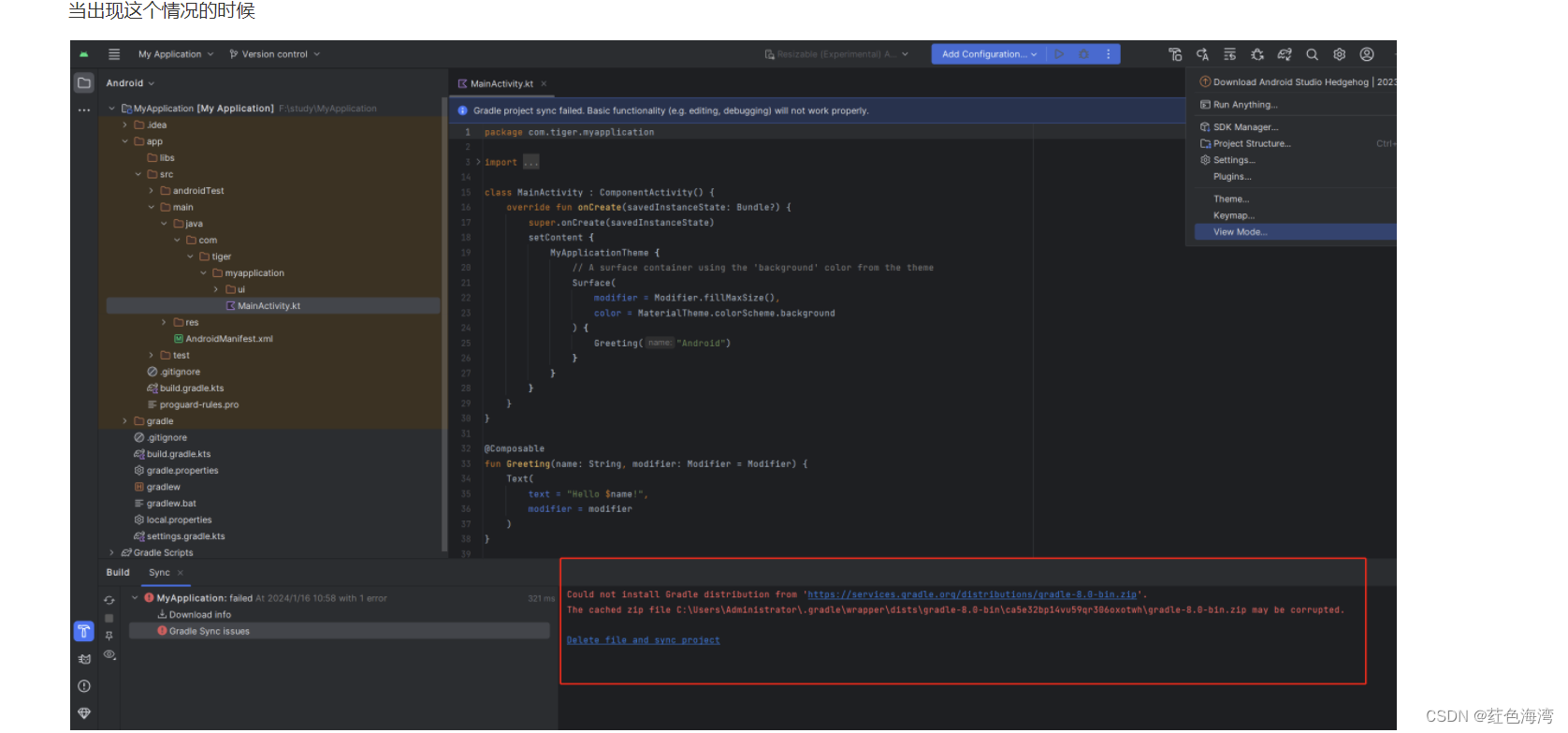Open the Problems tool window icon

point(84,686)
